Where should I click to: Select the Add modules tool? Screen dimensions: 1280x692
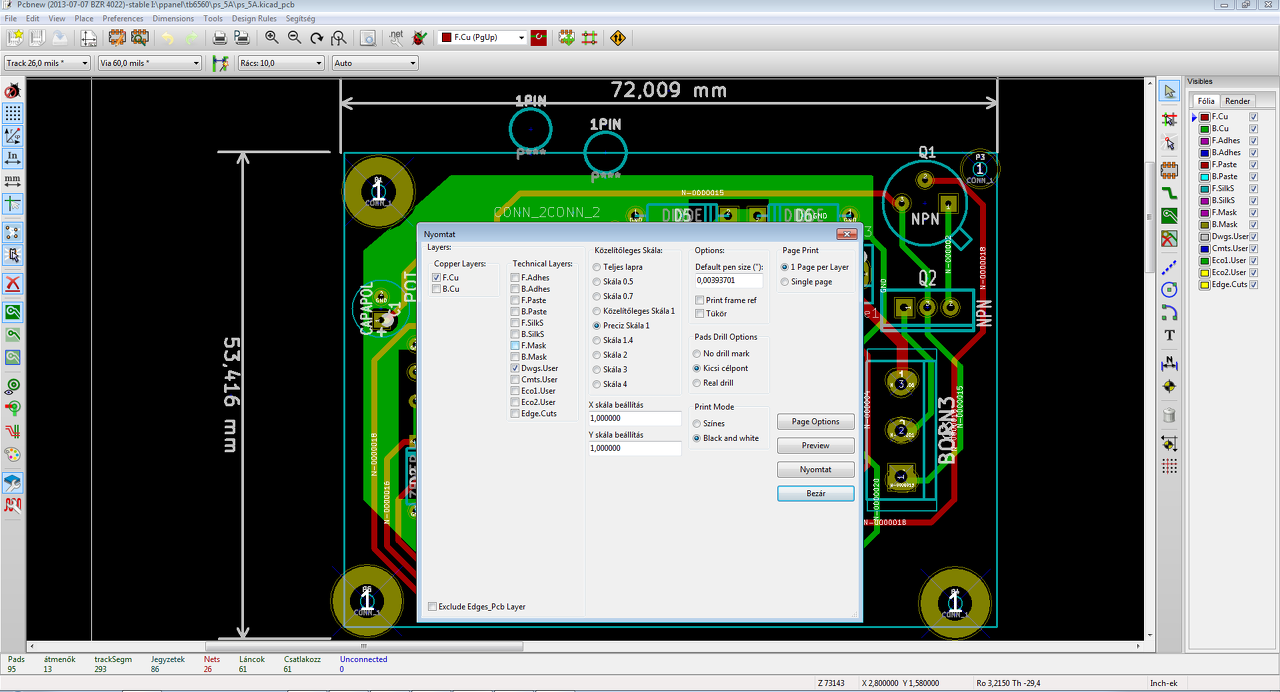coord(1169,169)
